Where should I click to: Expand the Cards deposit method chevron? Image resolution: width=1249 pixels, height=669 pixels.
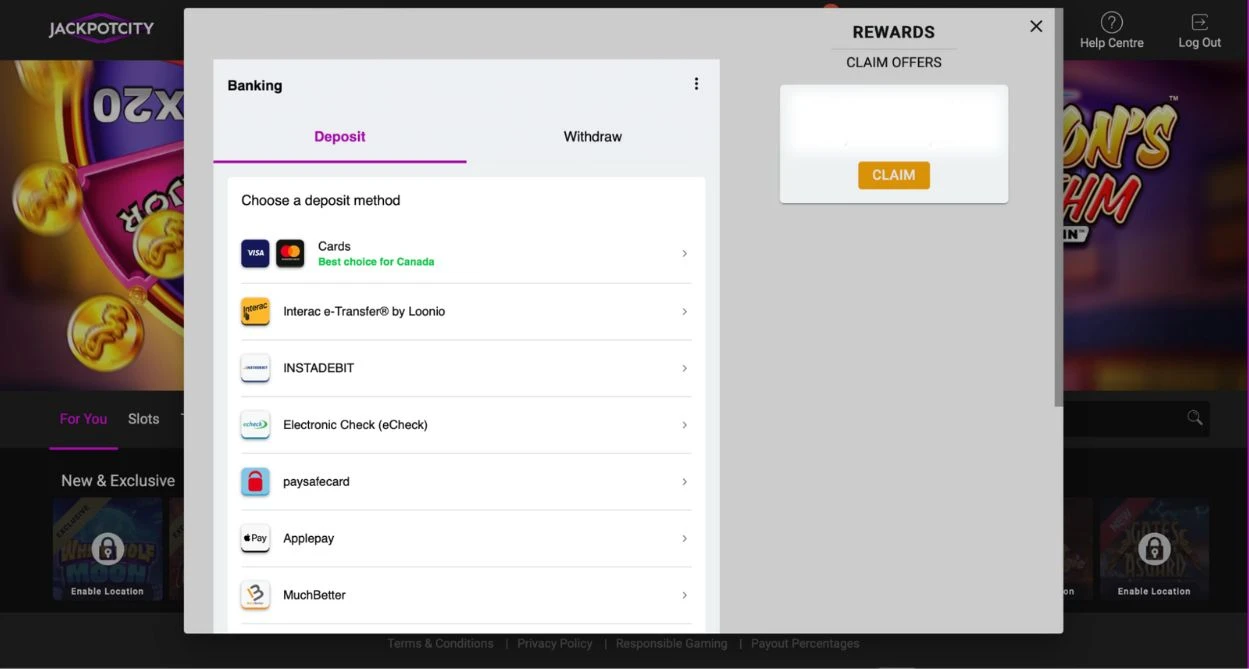(684, 254)
